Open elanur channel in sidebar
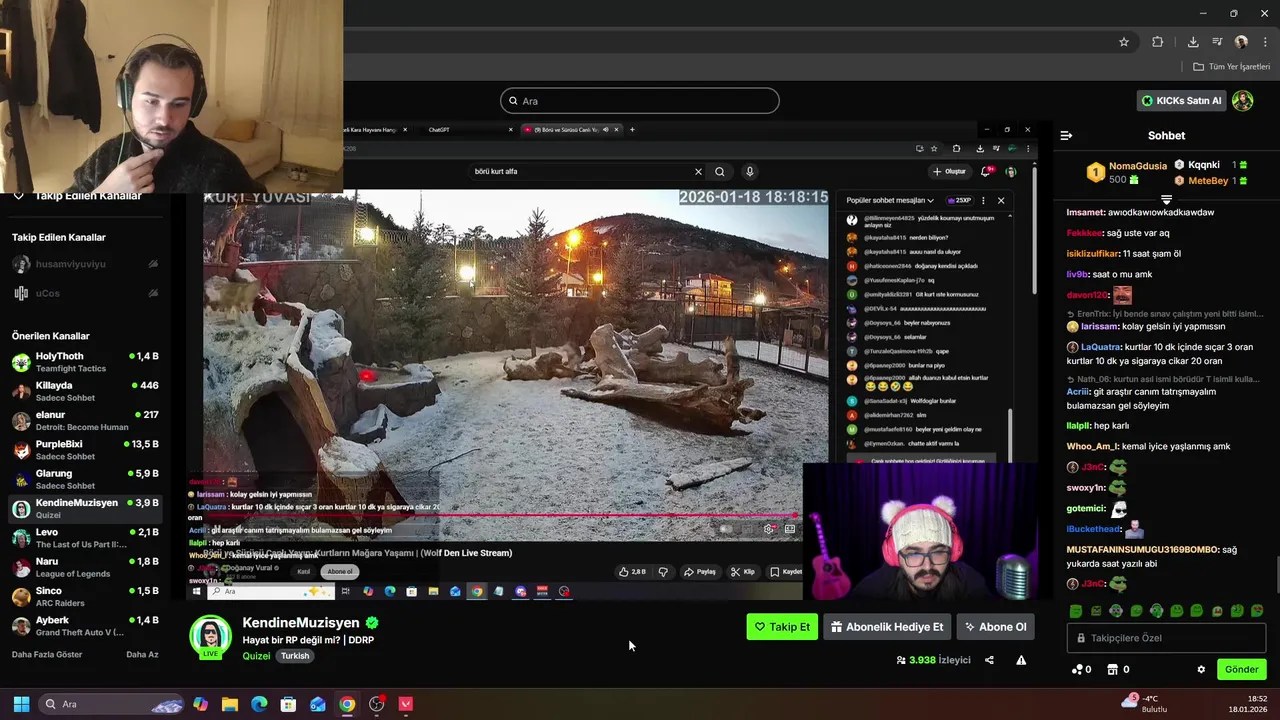1280x720 pixels. tap(85, 420)
